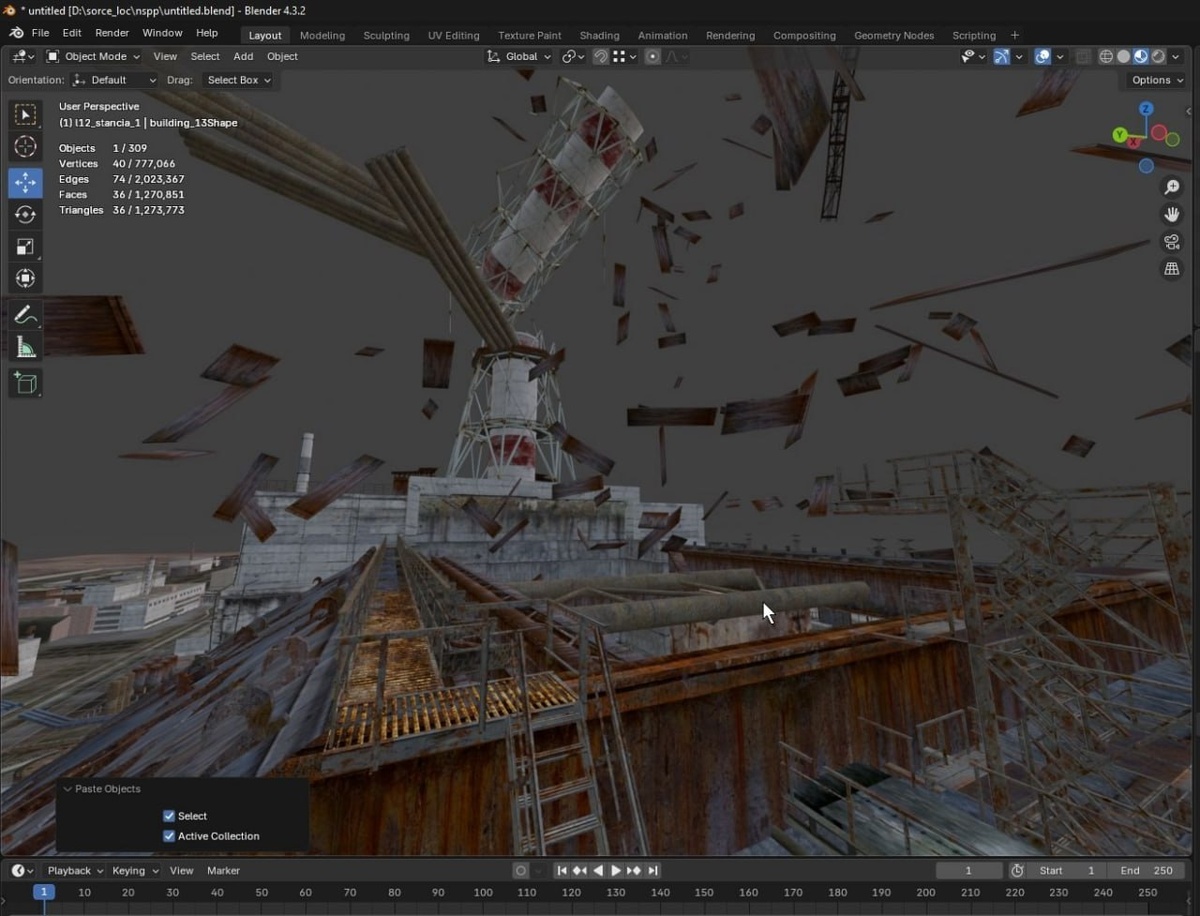Switch to the Geometry Nodes workspace tab
Image resolution: width=1200 pixels, height=916 pixels.
[894, 35]
